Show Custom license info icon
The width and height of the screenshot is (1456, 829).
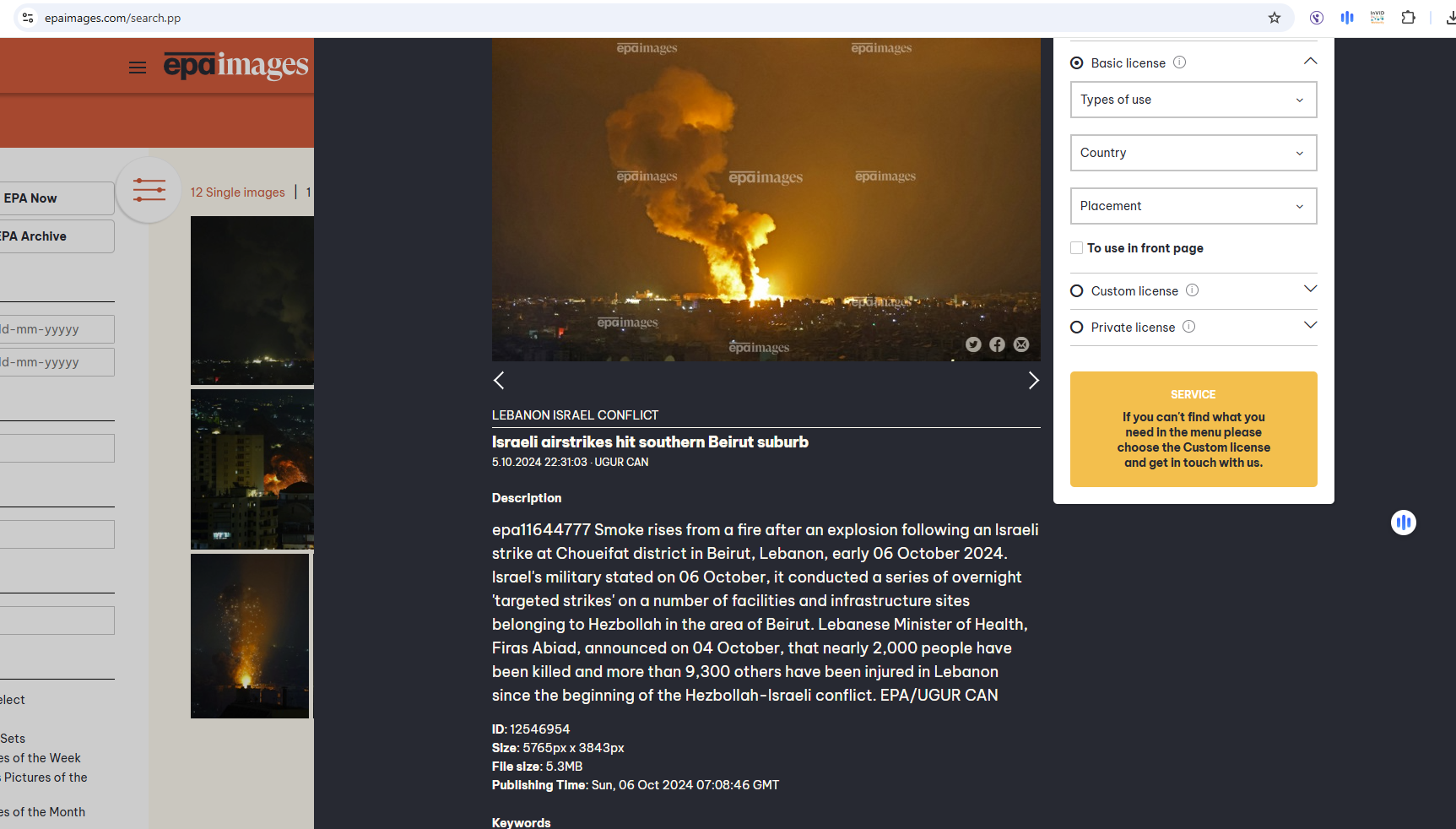coord(1193,290)
